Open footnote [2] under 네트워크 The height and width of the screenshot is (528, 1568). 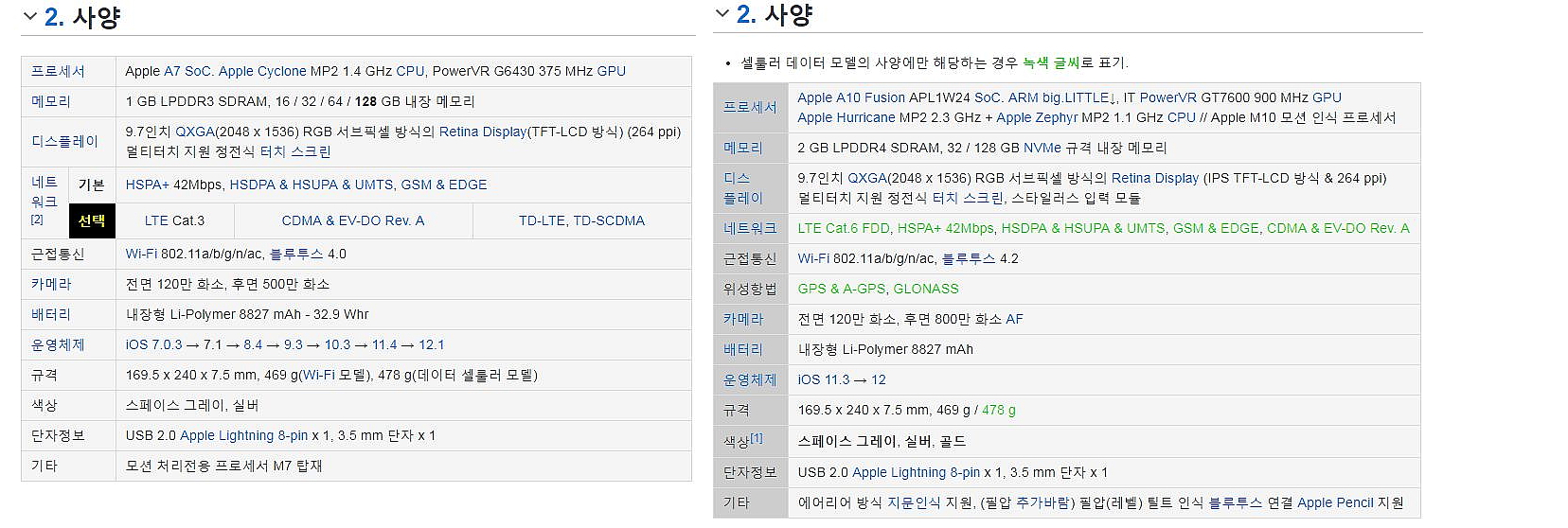[x=37, y=220]
